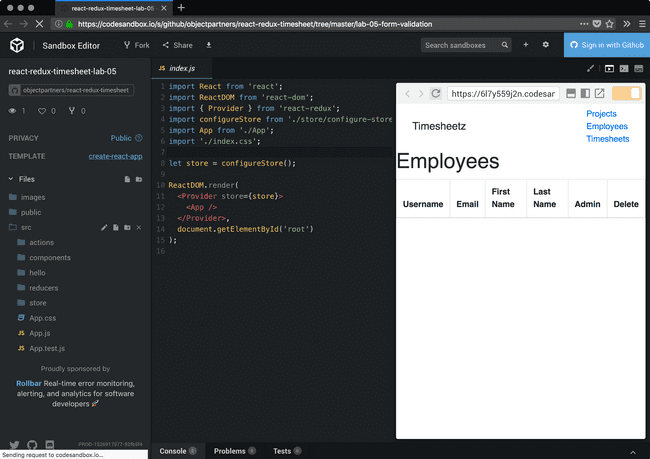
Task: Collapse the Files section
Action: (12, 179)
